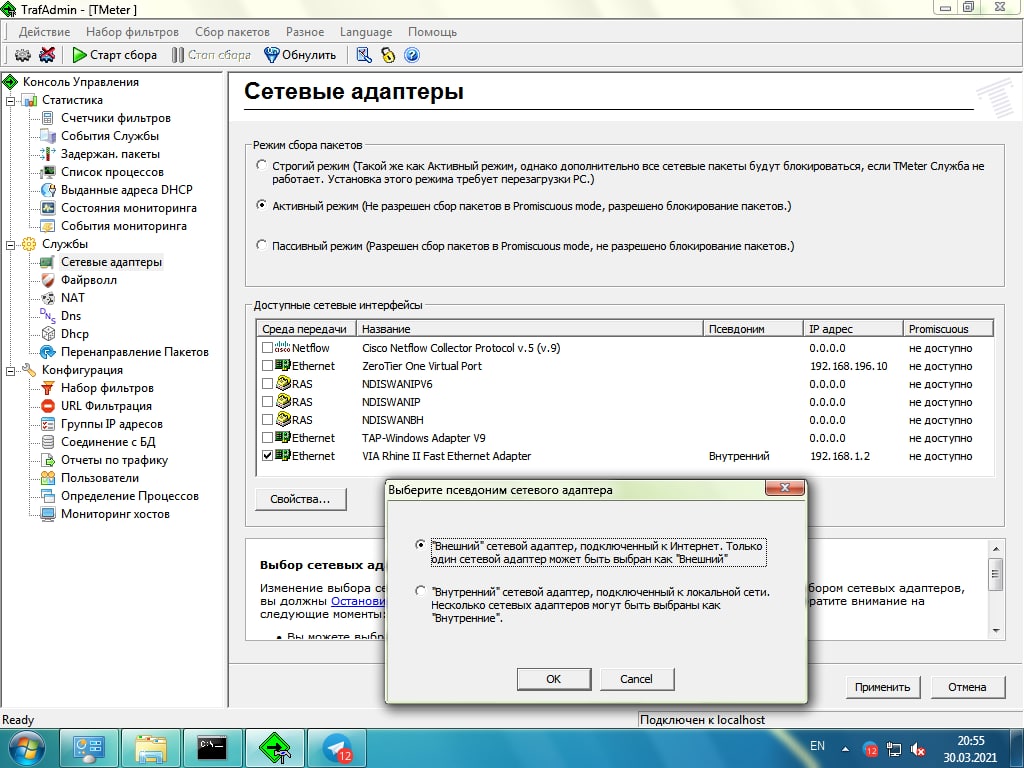Open События мониторинга tree item
Viewport: 1024px width, 768px height.
[x=123, y=226]
